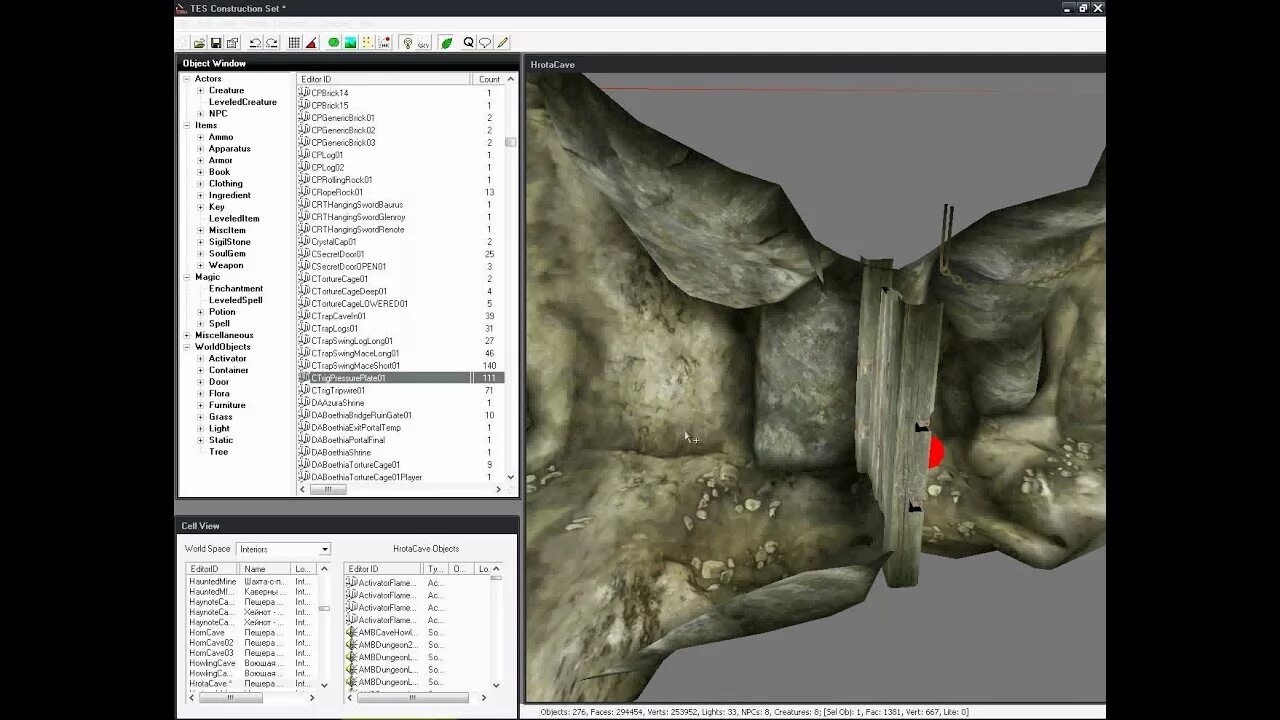Open the Q search icon

coord(469,43)
